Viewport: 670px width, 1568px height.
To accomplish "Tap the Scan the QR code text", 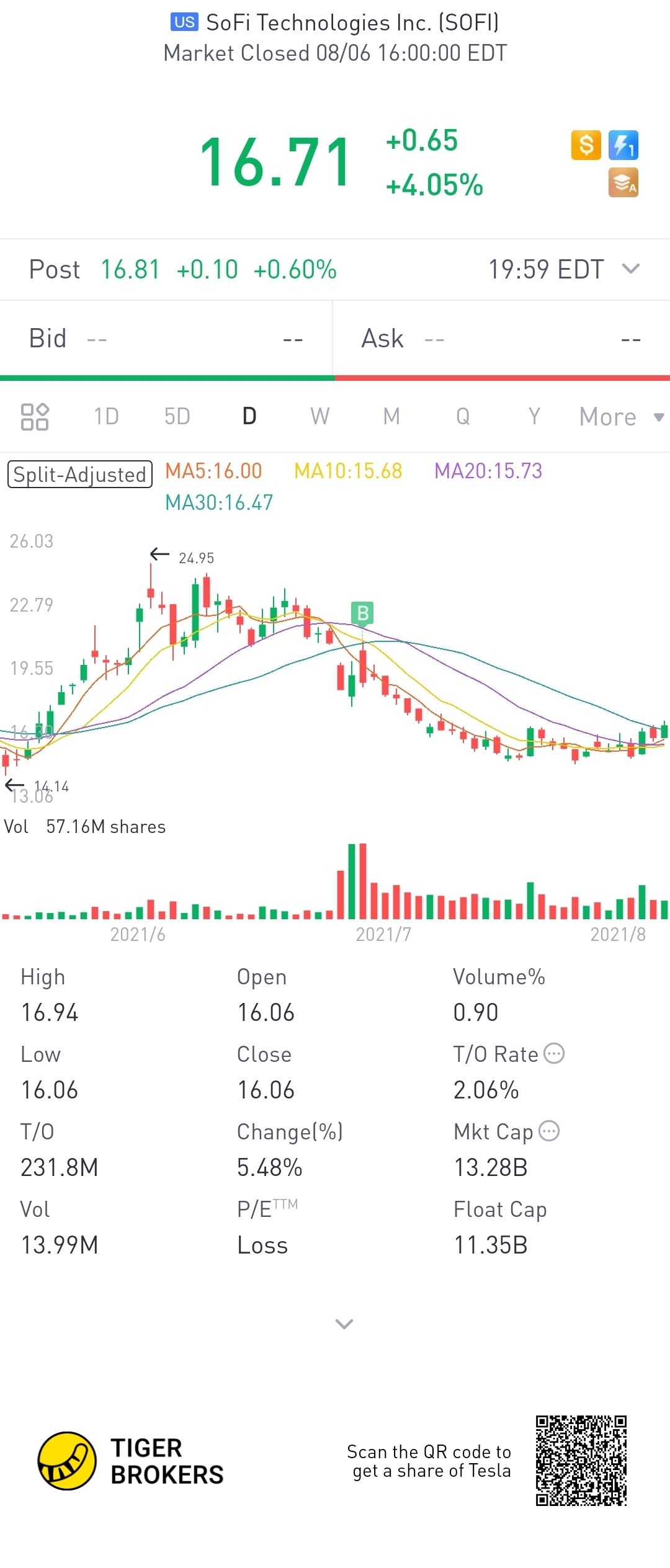I will coord(429,1461).
